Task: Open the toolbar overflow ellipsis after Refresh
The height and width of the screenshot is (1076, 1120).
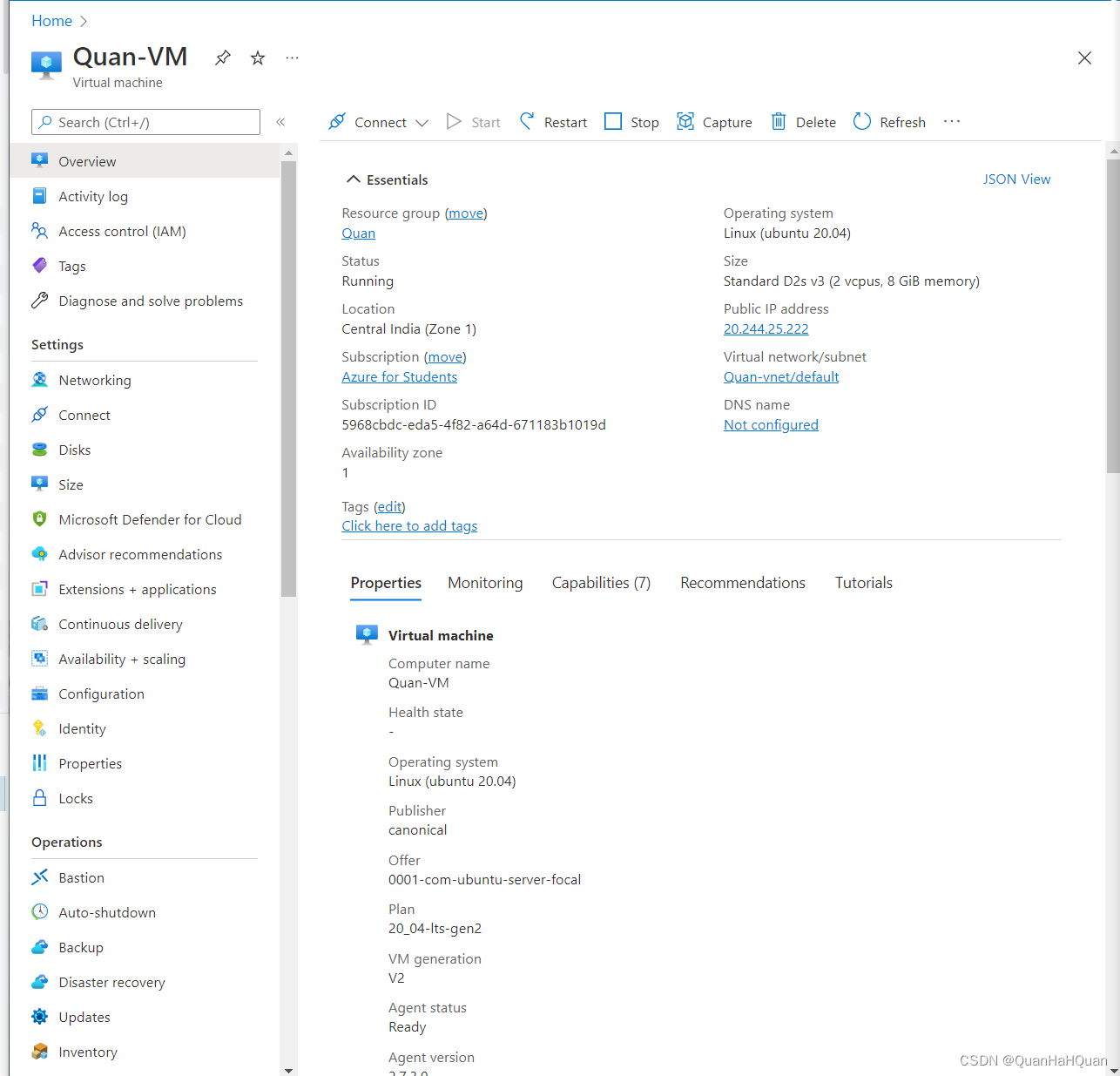Action: [x=952, y=121]
